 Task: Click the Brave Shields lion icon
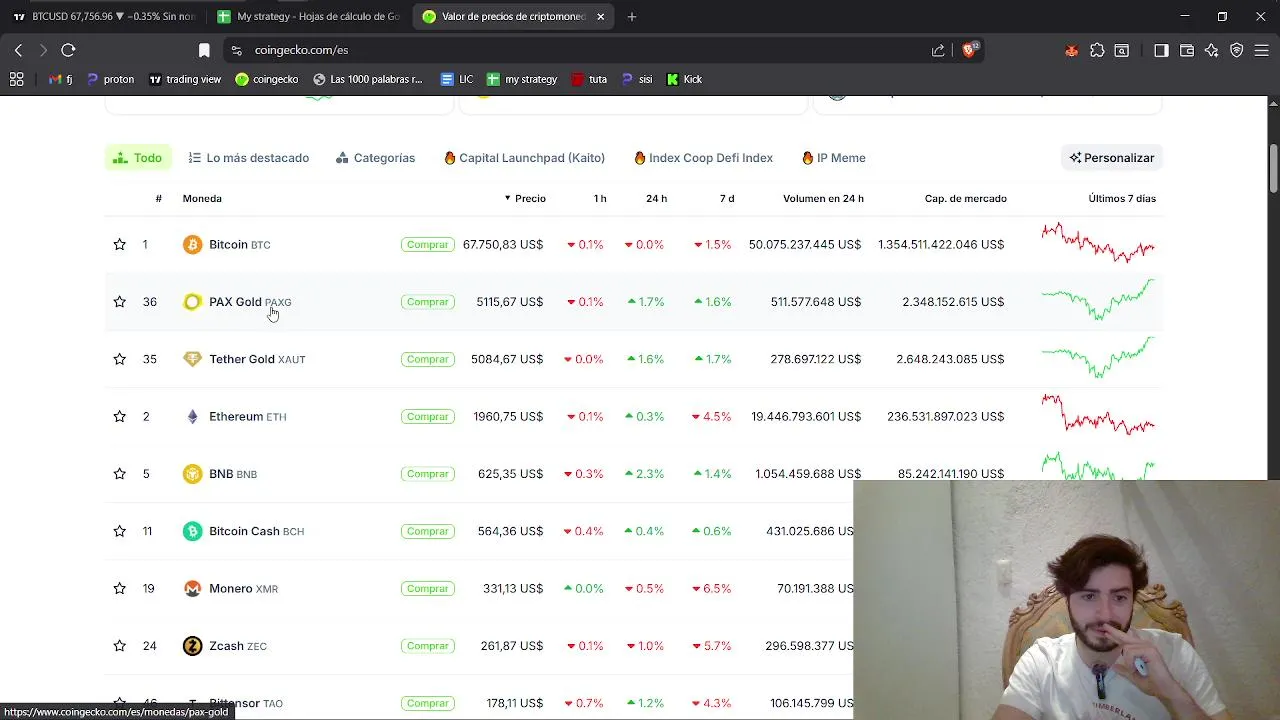coord(970,50)
